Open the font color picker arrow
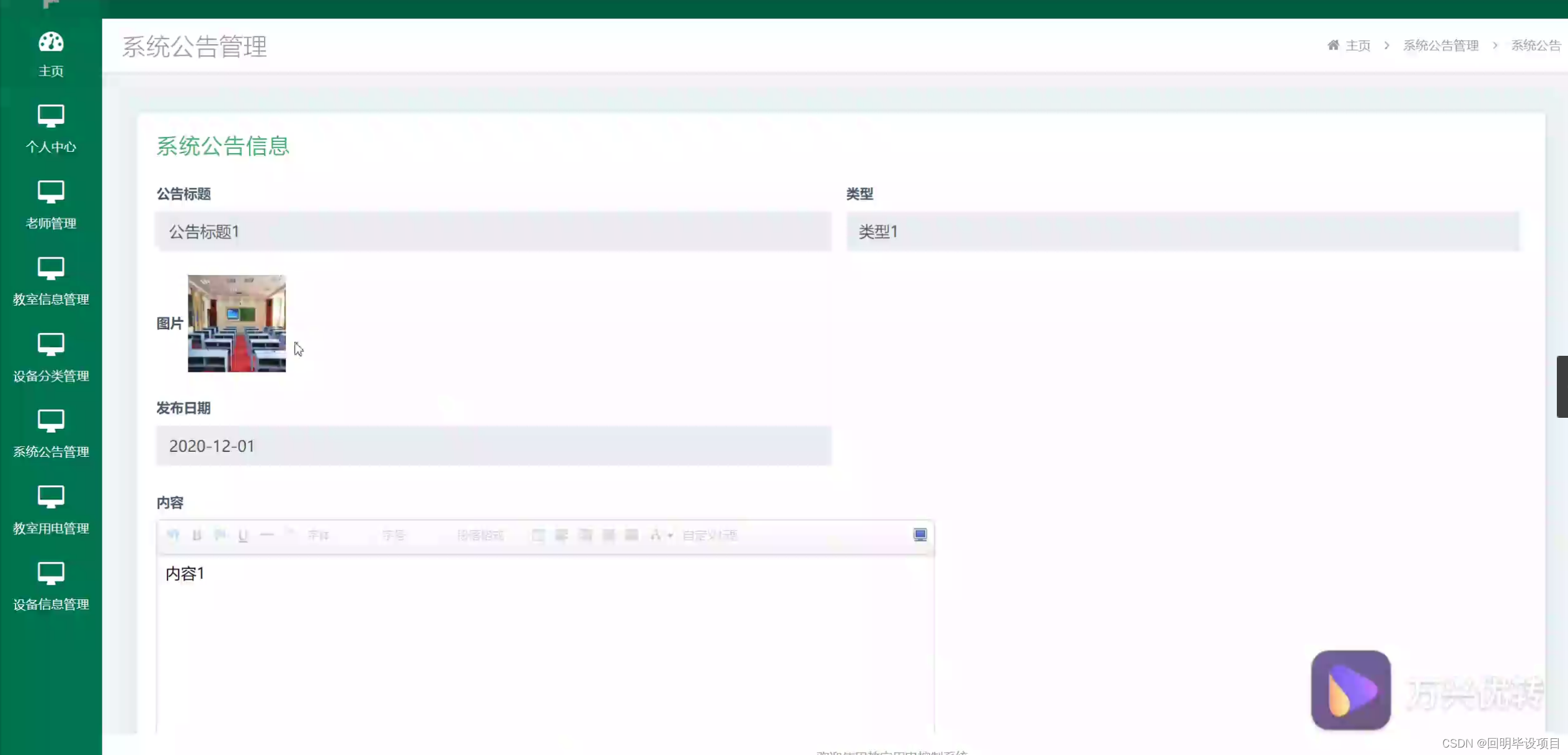 670,535
